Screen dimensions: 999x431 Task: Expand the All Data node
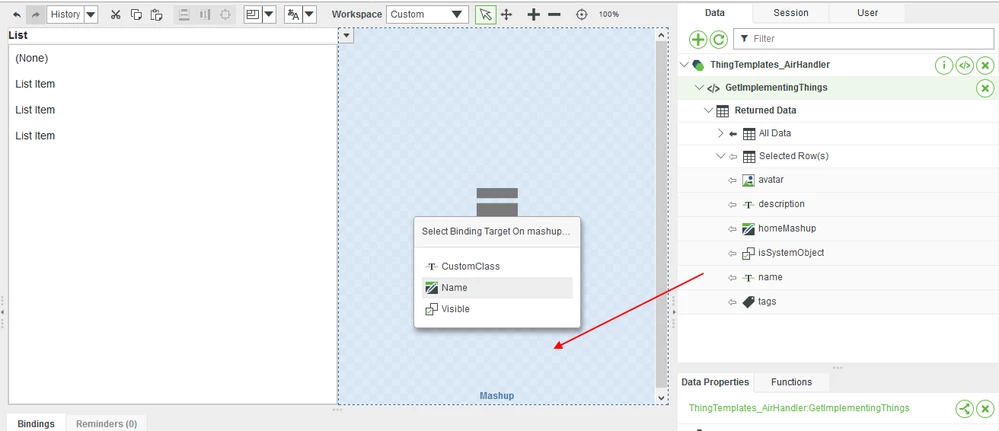[721, 133]
